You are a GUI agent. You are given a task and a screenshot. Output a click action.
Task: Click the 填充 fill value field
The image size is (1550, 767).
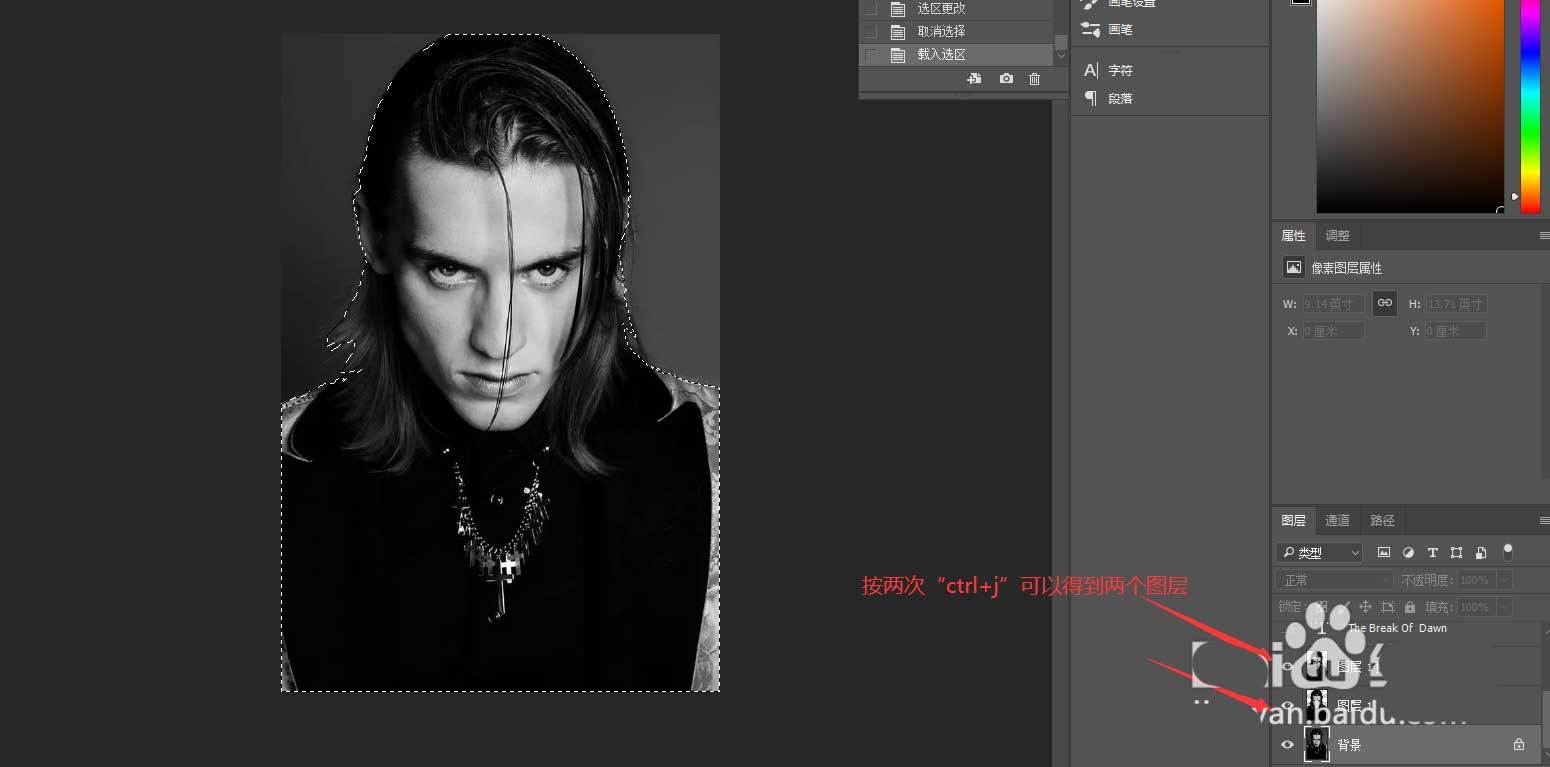[x=1476, y=607]
